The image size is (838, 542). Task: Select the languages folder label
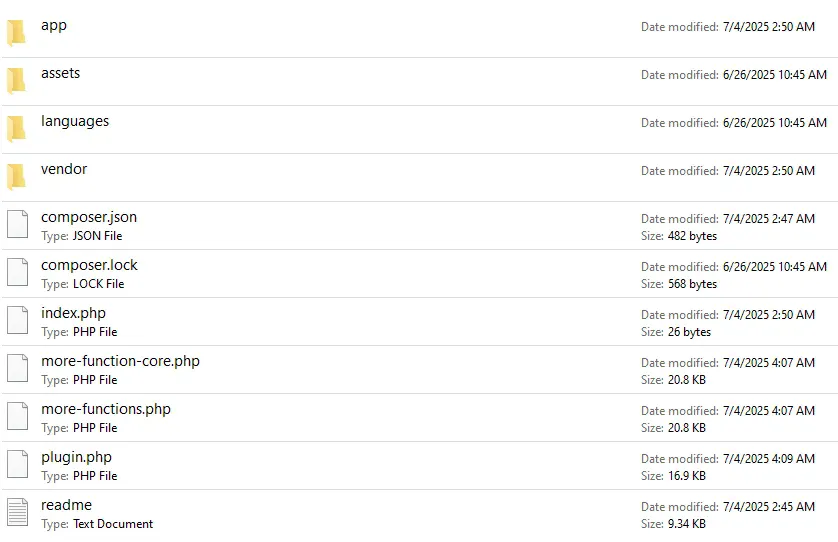coord(75,121)
